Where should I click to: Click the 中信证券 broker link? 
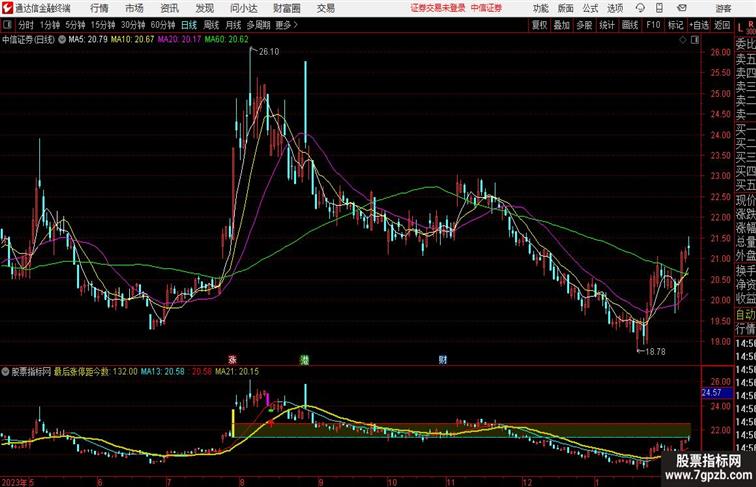pyautogui.click(x=486, y=8)
